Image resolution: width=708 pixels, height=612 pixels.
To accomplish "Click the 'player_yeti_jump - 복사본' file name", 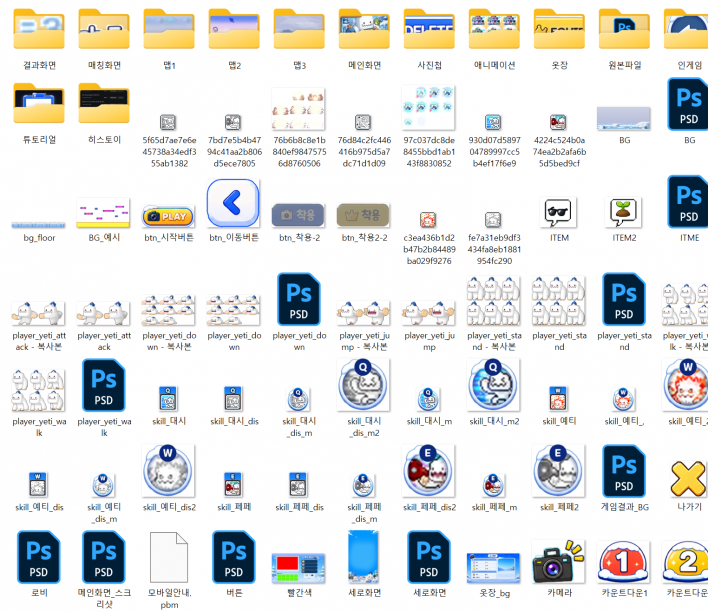I will point(364,341).
